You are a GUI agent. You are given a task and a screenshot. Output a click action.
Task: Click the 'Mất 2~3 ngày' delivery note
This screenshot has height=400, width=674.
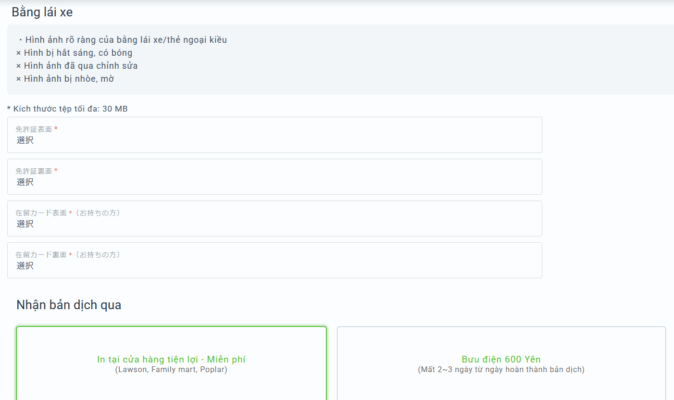[x=500, y=370]
